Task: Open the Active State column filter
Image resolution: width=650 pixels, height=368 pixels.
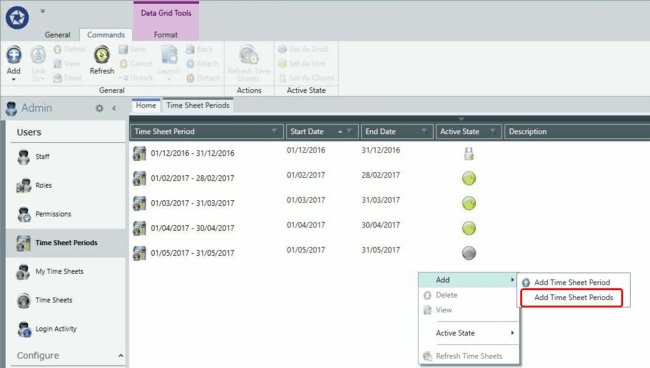Action: click(492, 131)
